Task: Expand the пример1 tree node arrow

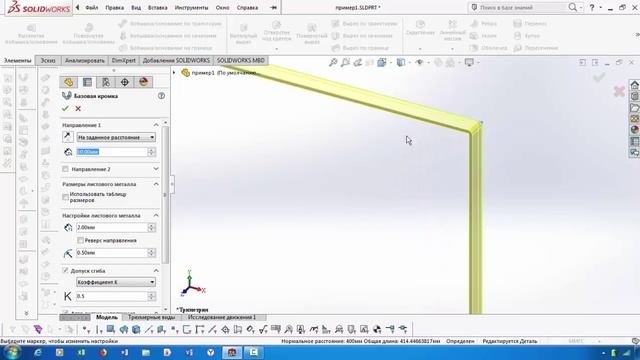Action: tap(174, 73)
